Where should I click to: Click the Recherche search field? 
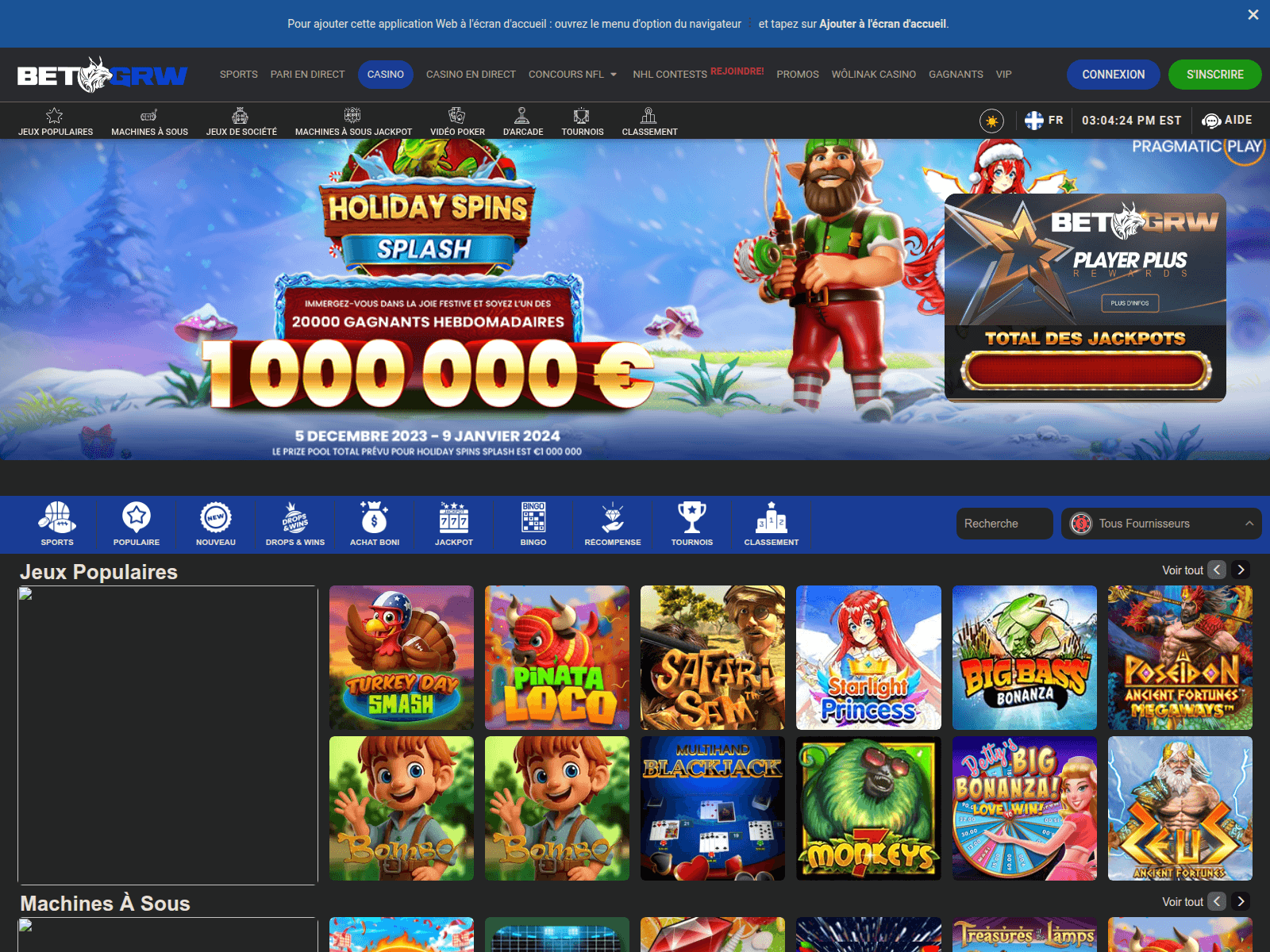(1004, 524)
